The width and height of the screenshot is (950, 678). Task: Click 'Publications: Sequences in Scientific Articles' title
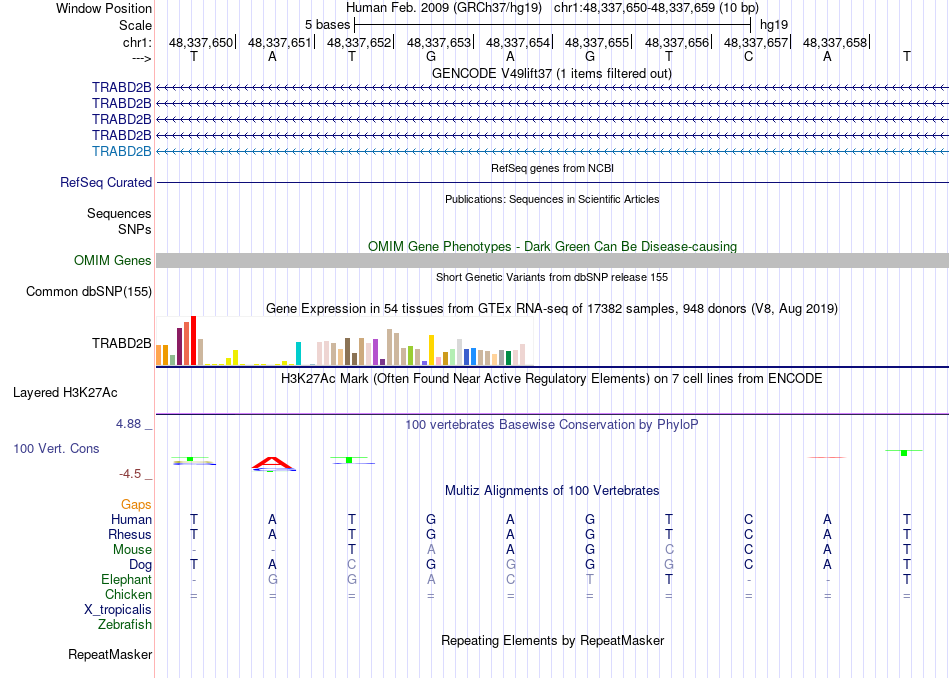click(552, 199)
